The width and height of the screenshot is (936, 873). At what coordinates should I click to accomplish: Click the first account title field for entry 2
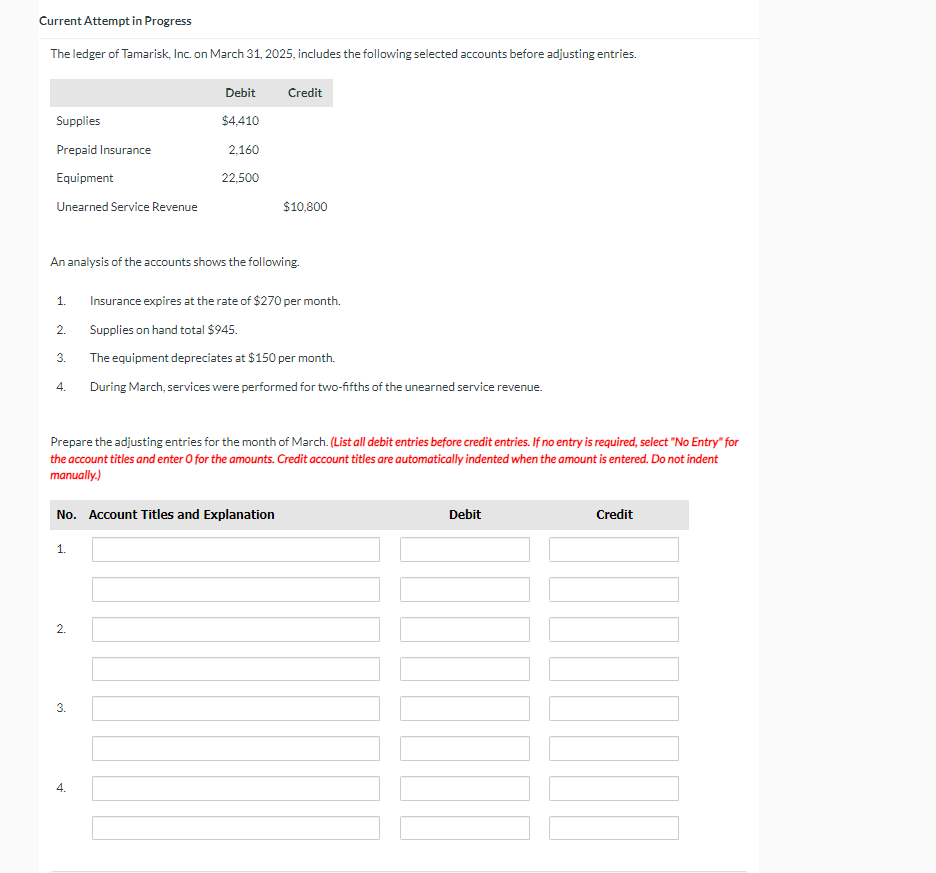coord(235,629)
